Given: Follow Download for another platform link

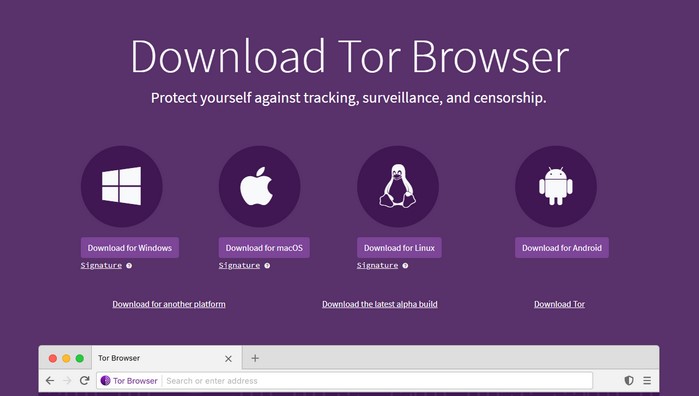Looking at the screenshot, I should [x=169, y=304].
